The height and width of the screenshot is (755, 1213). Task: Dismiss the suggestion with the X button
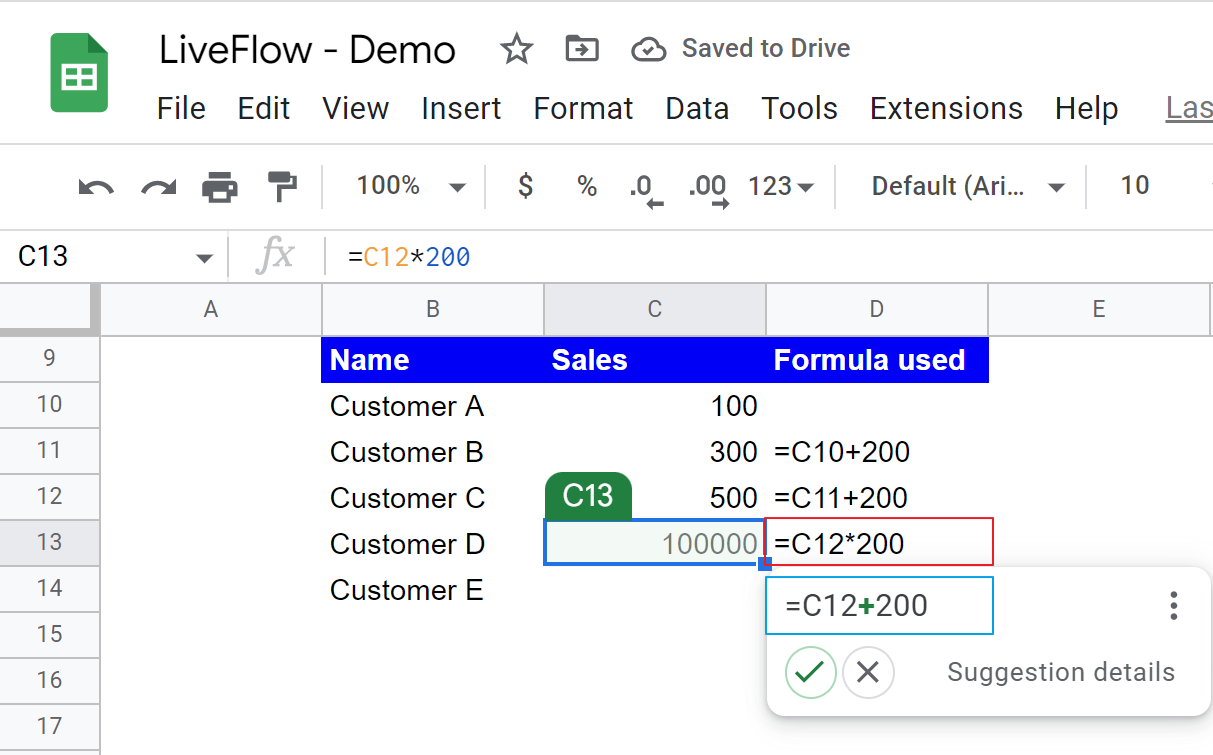pyautogui.click(x=868, y=672)
